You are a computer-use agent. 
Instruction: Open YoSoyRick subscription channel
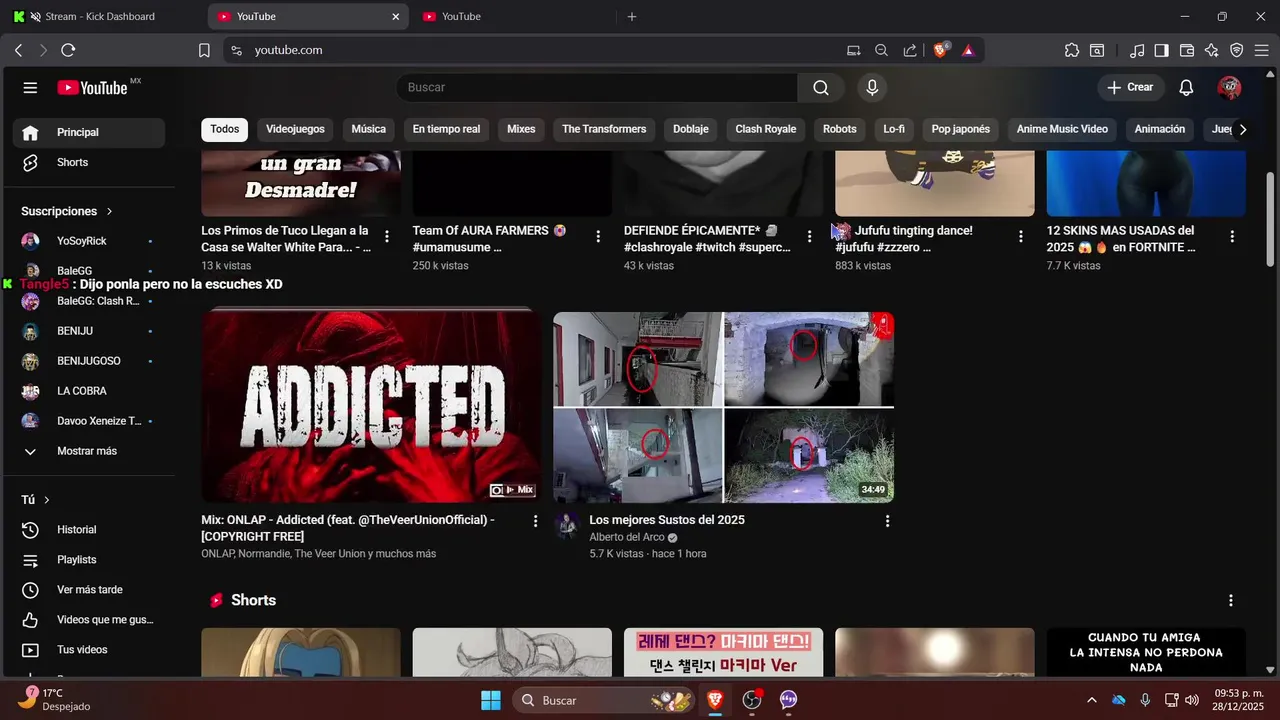click(89, 241)
